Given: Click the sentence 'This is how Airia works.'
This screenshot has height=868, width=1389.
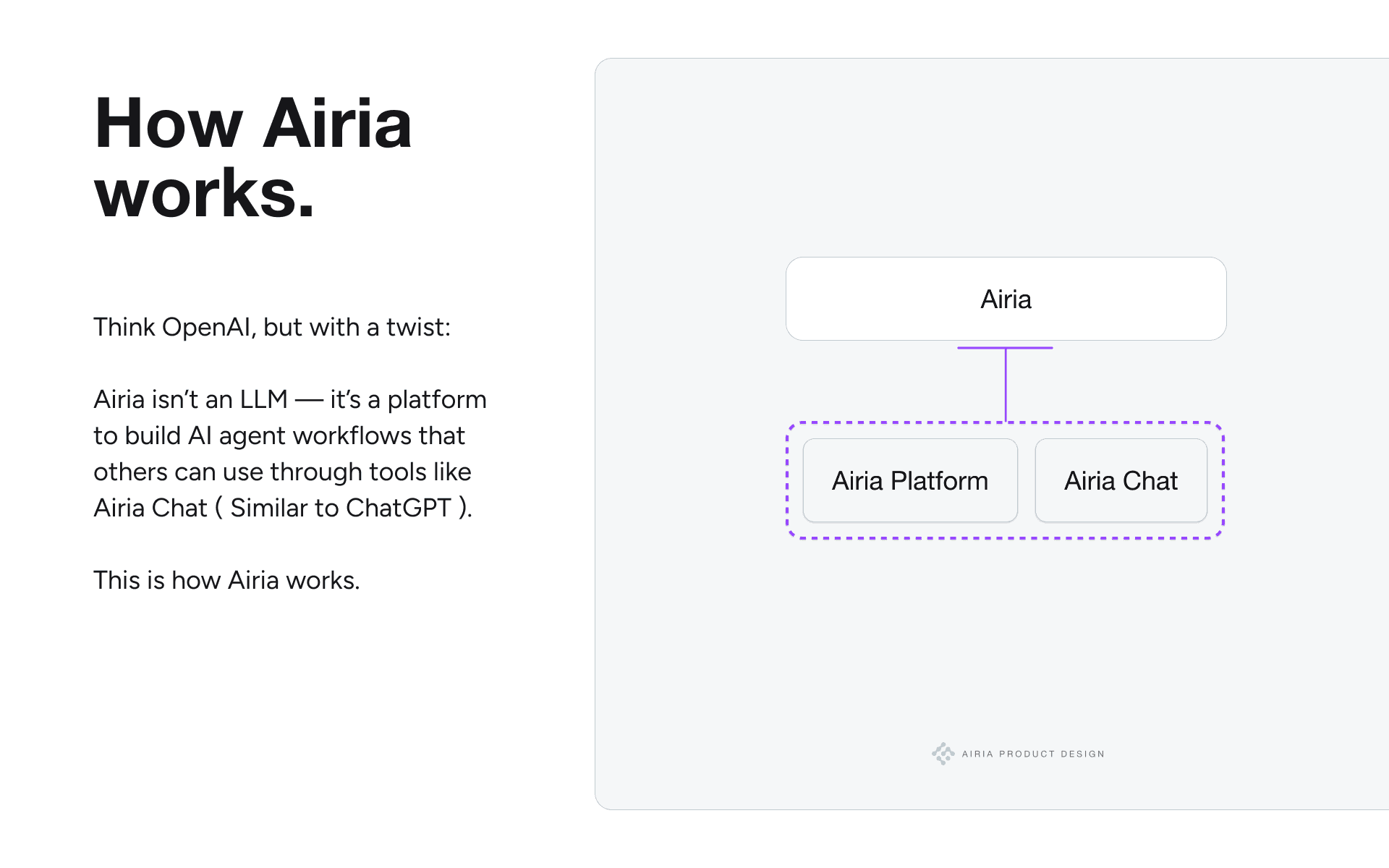Looking at the screenshot, I should pos(226,580).
